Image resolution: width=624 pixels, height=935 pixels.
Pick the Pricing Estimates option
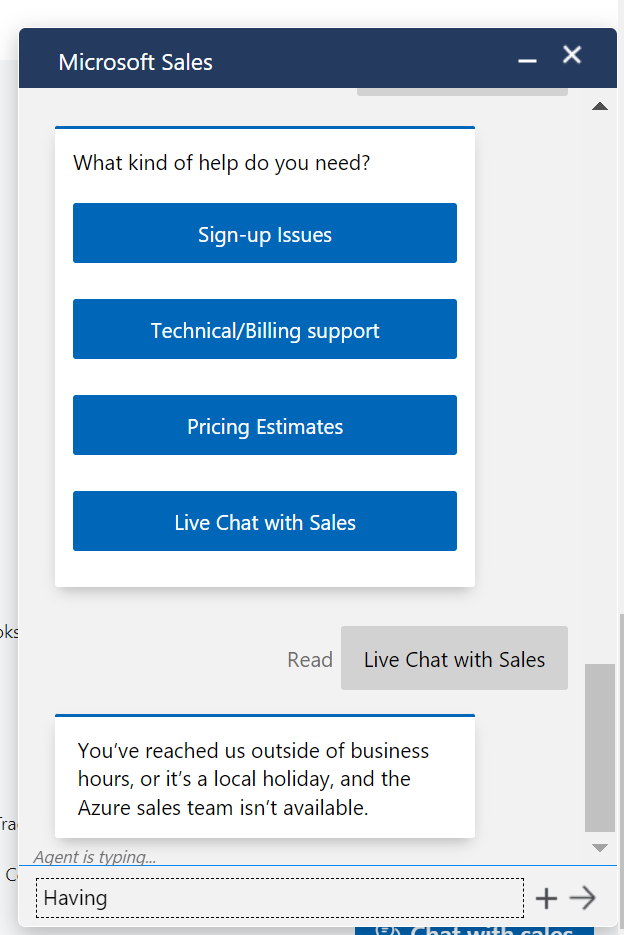click(265, 425)
